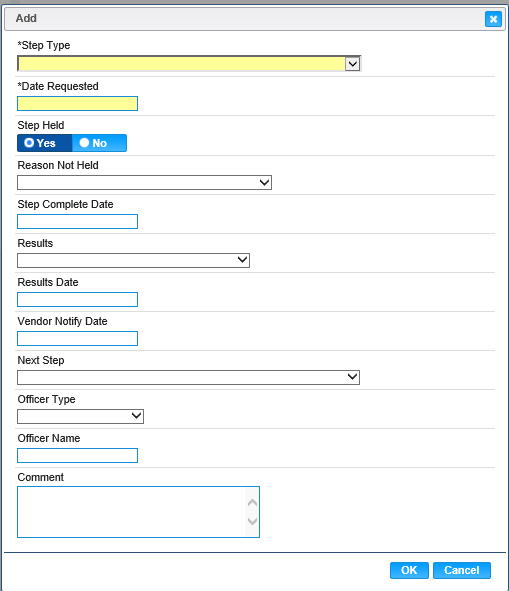
Task: Click Comment box scroll up arrow
Action: click(x=252, y=503)
